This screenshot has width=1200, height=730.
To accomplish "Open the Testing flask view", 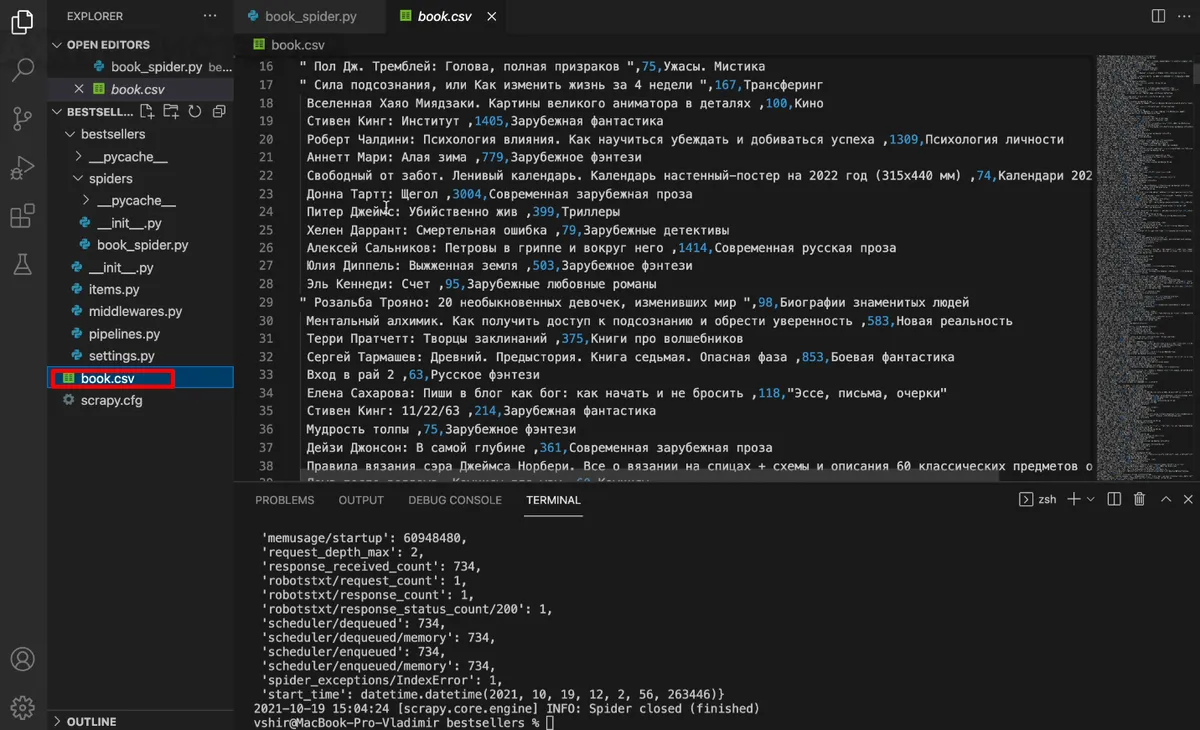I will [x=22, y=264].
